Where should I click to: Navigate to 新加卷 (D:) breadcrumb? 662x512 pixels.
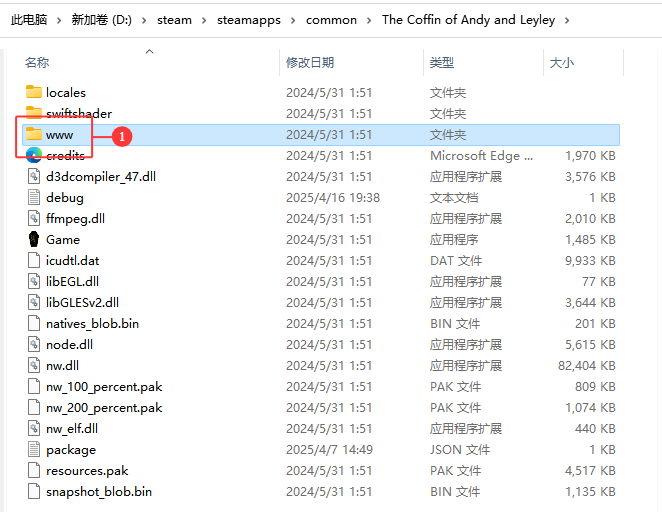pos(101,20)
